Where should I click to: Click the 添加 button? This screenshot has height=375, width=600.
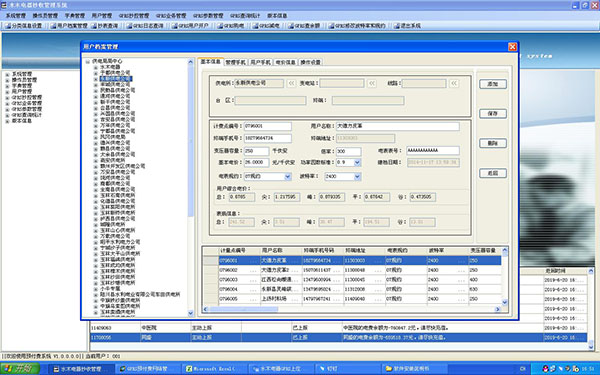coord(493,84)
